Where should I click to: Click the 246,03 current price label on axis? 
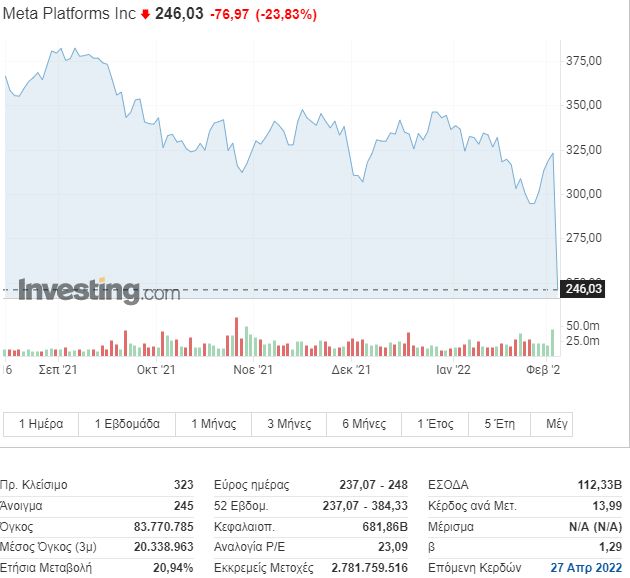pos(583,289)
